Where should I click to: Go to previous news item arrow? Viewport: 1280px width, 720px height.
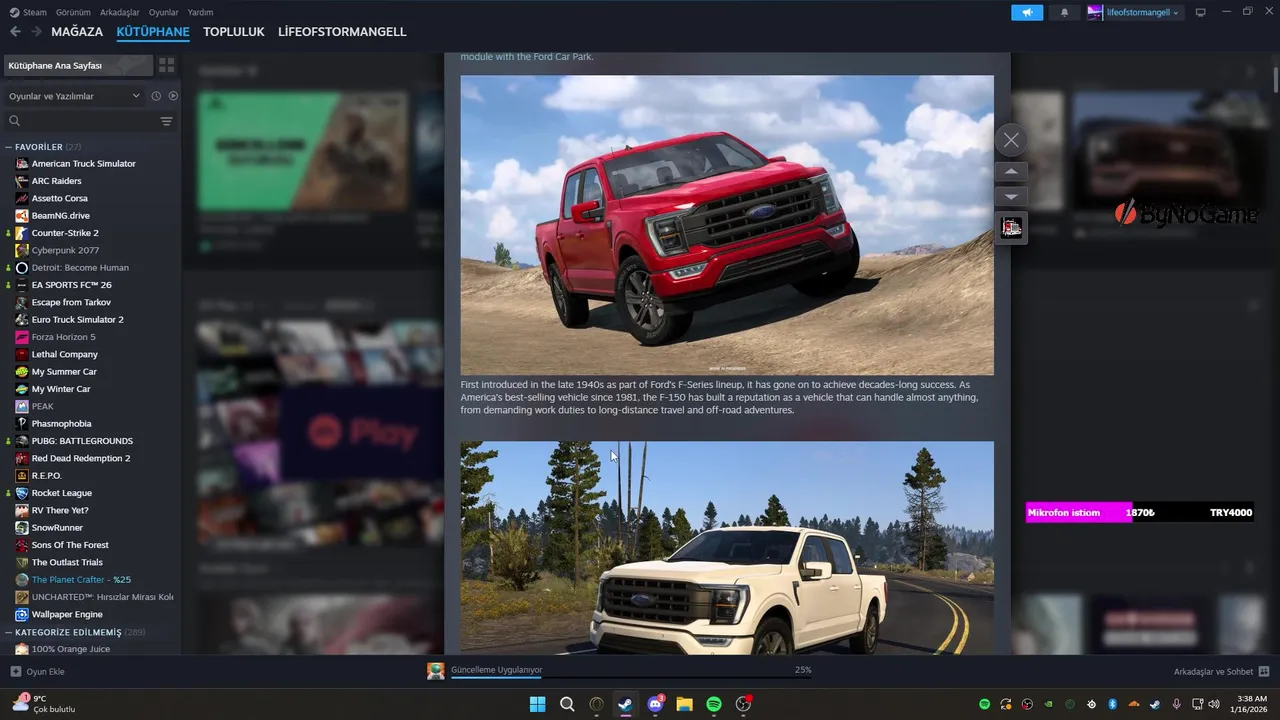[x=1011, y=172]
